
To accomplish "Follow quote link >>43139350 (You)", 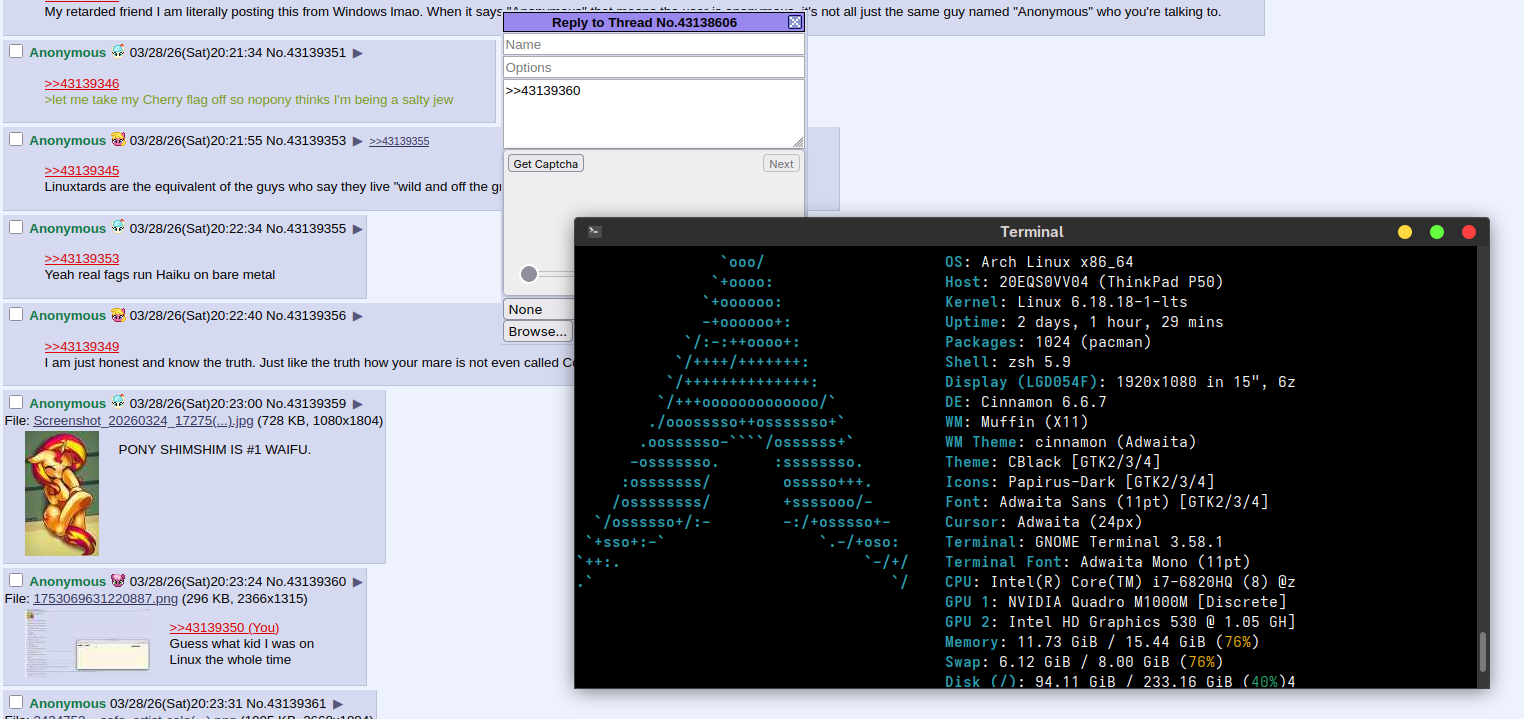I will 224,628.
